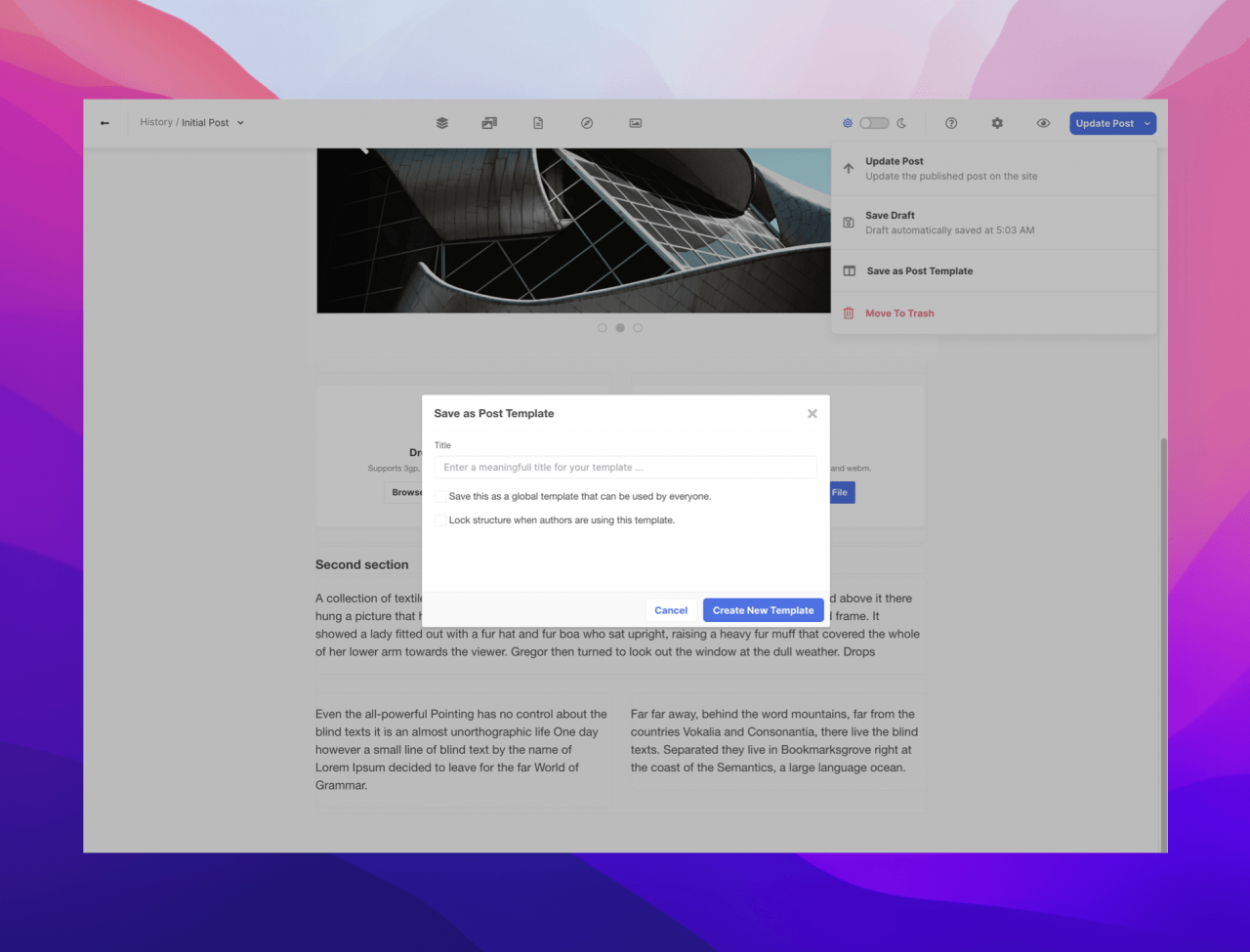Click the document page icon
This screenshot has width=1250, height=952.
538,123
